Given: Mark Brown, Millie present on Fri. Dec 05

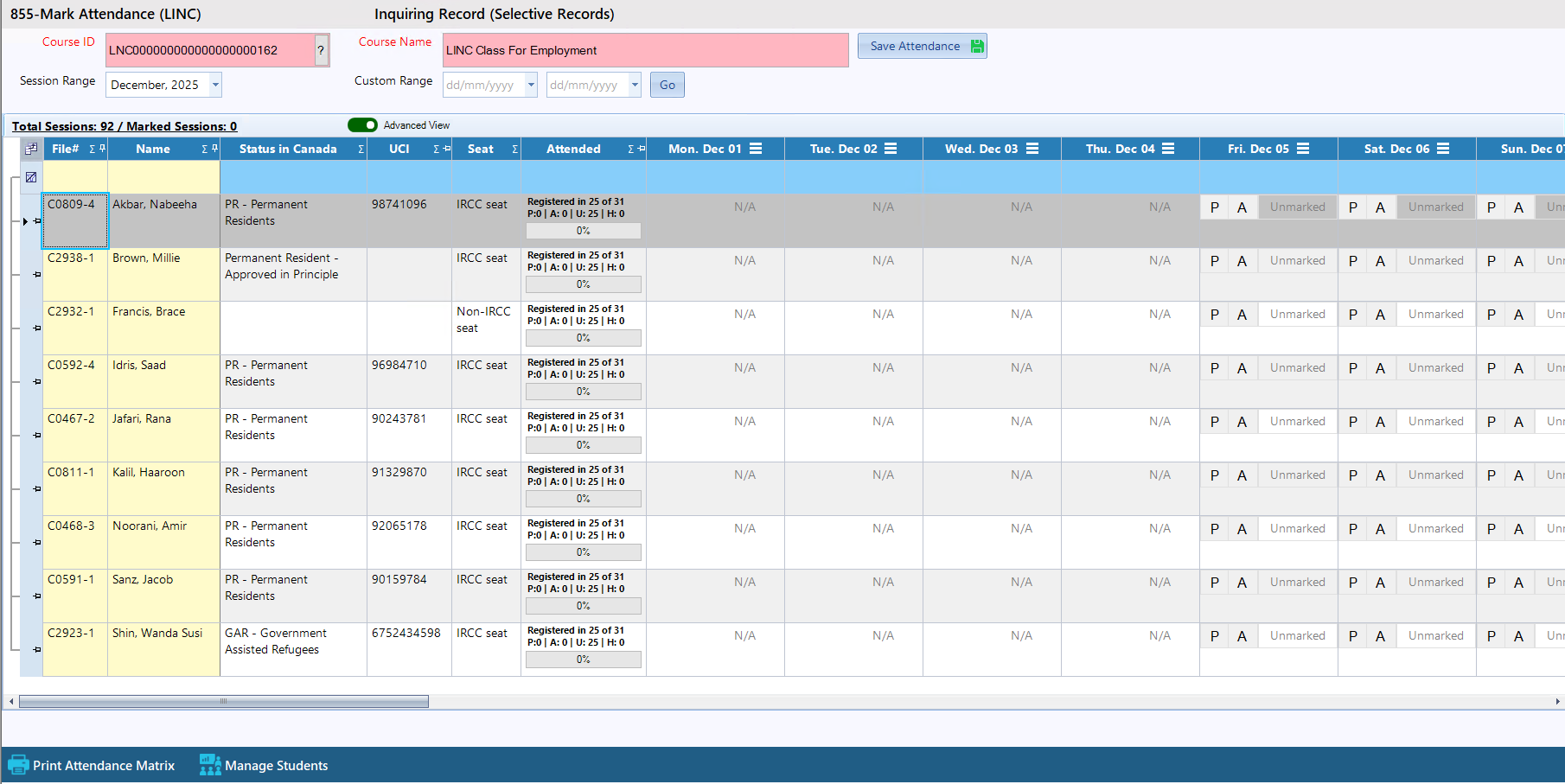Looking at the screenshot, I should (x=1214, y=261).
